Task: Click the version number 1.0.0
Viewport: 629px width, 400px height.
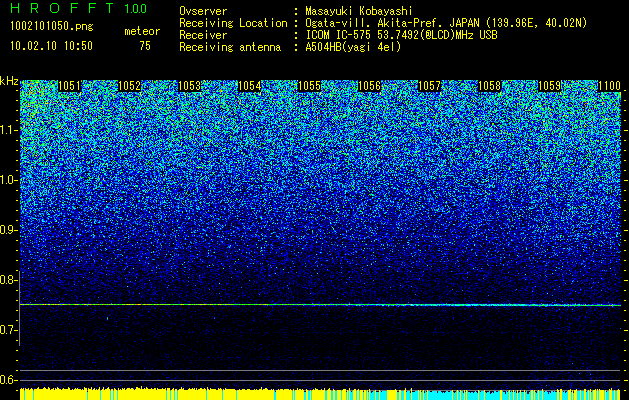Action: 136,8
